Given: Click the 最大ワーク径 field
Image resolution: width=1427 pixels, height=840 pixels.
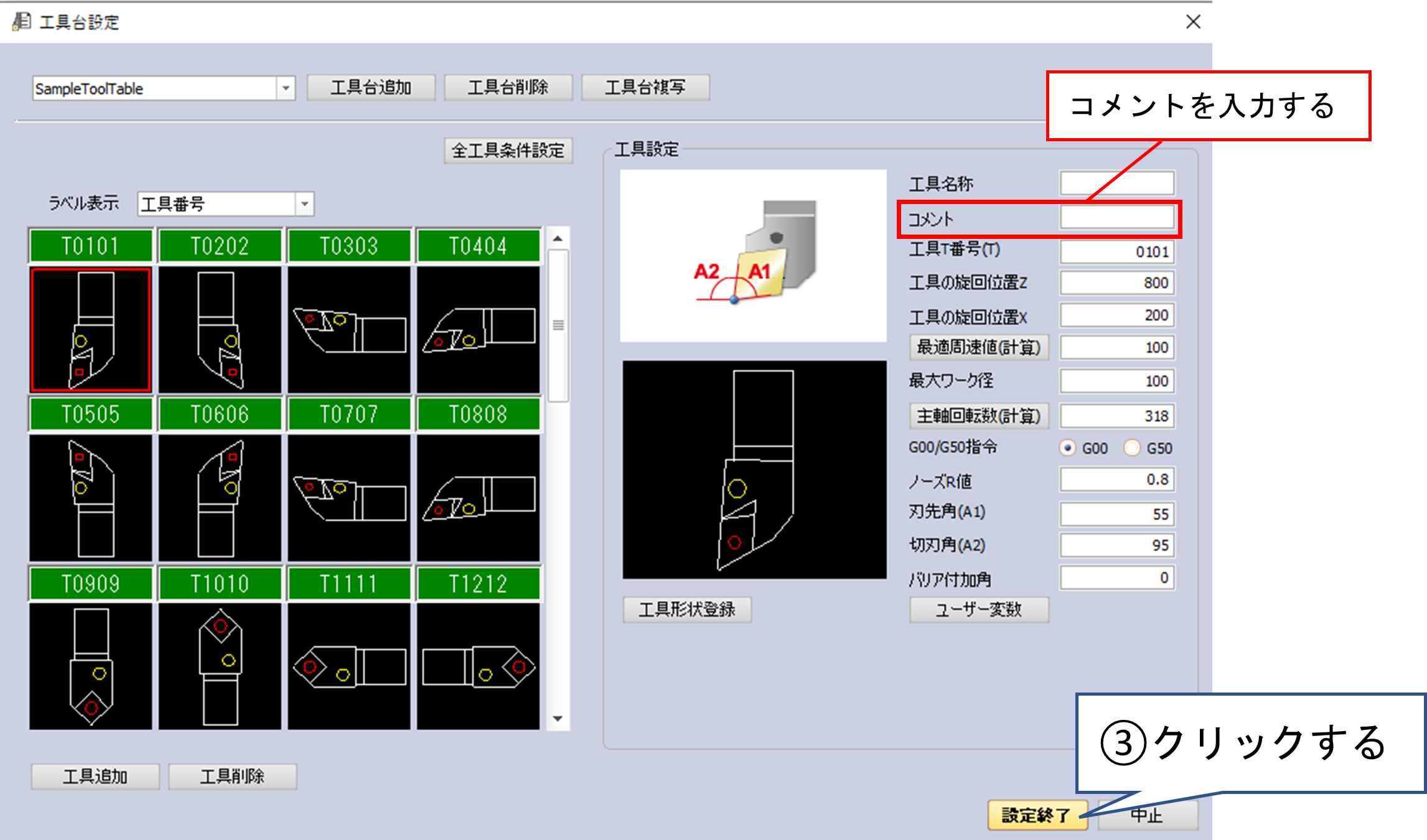Looking at the screenshot, I should pos(1117,381).
